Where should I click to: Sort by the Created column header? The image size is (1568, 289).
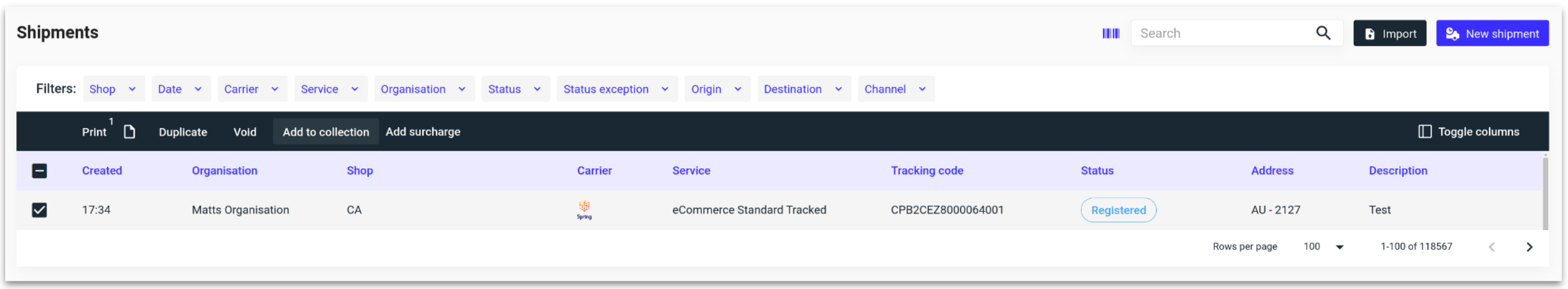(x=102, y=171)
